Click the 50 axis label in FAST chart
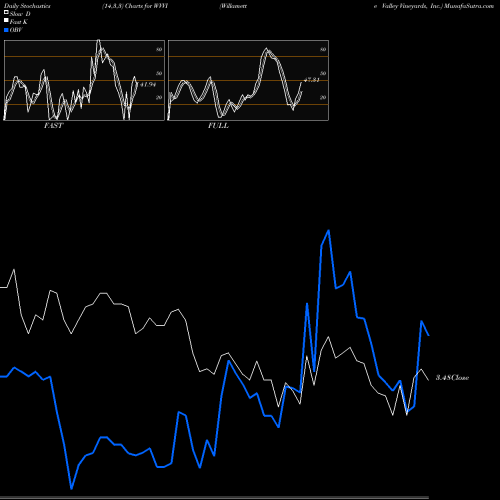 (x=159, y=73)
